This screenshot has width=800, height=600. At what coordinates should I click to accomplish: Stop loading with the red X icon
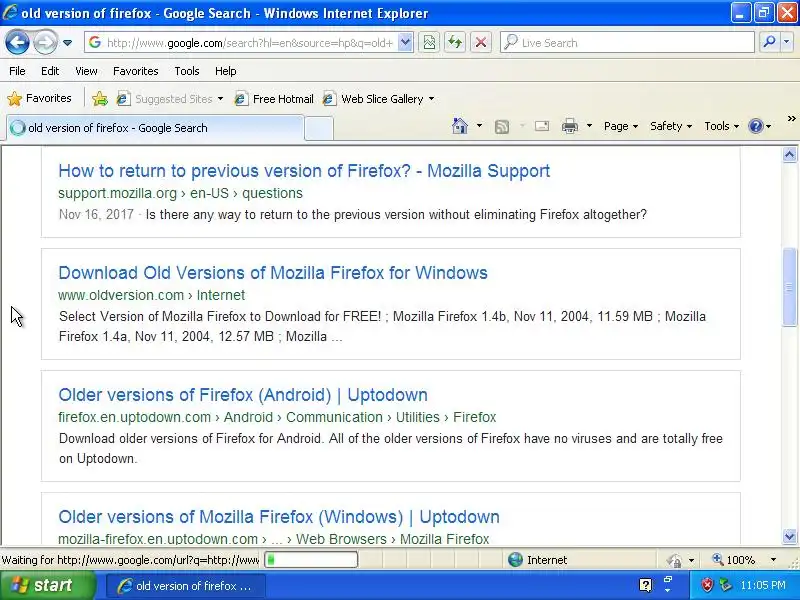coord(481,43)
